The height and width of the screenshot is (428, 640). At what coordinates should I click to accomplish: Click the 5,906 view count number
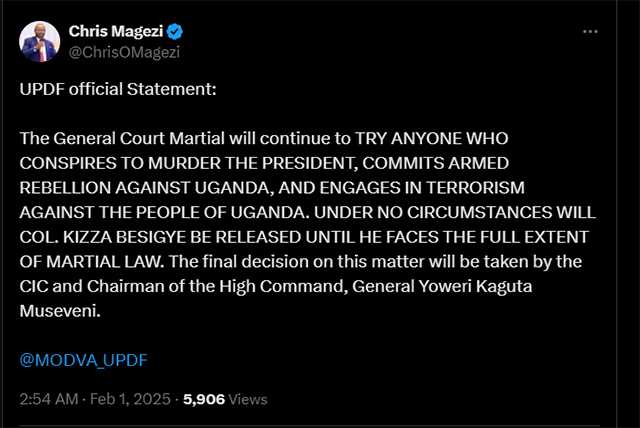[205, 399]
